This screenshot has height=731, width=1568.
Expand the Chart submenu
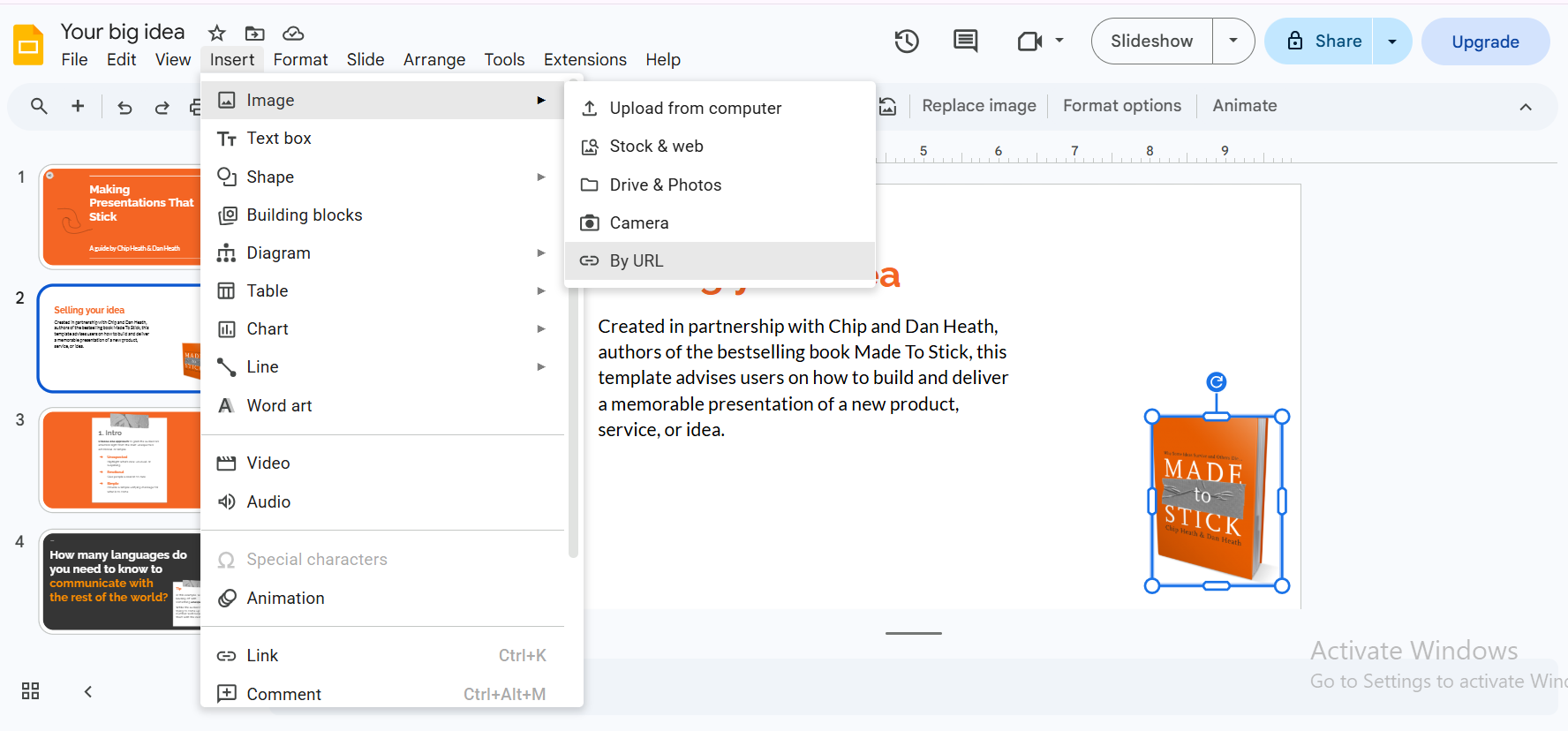click(382, 328)
